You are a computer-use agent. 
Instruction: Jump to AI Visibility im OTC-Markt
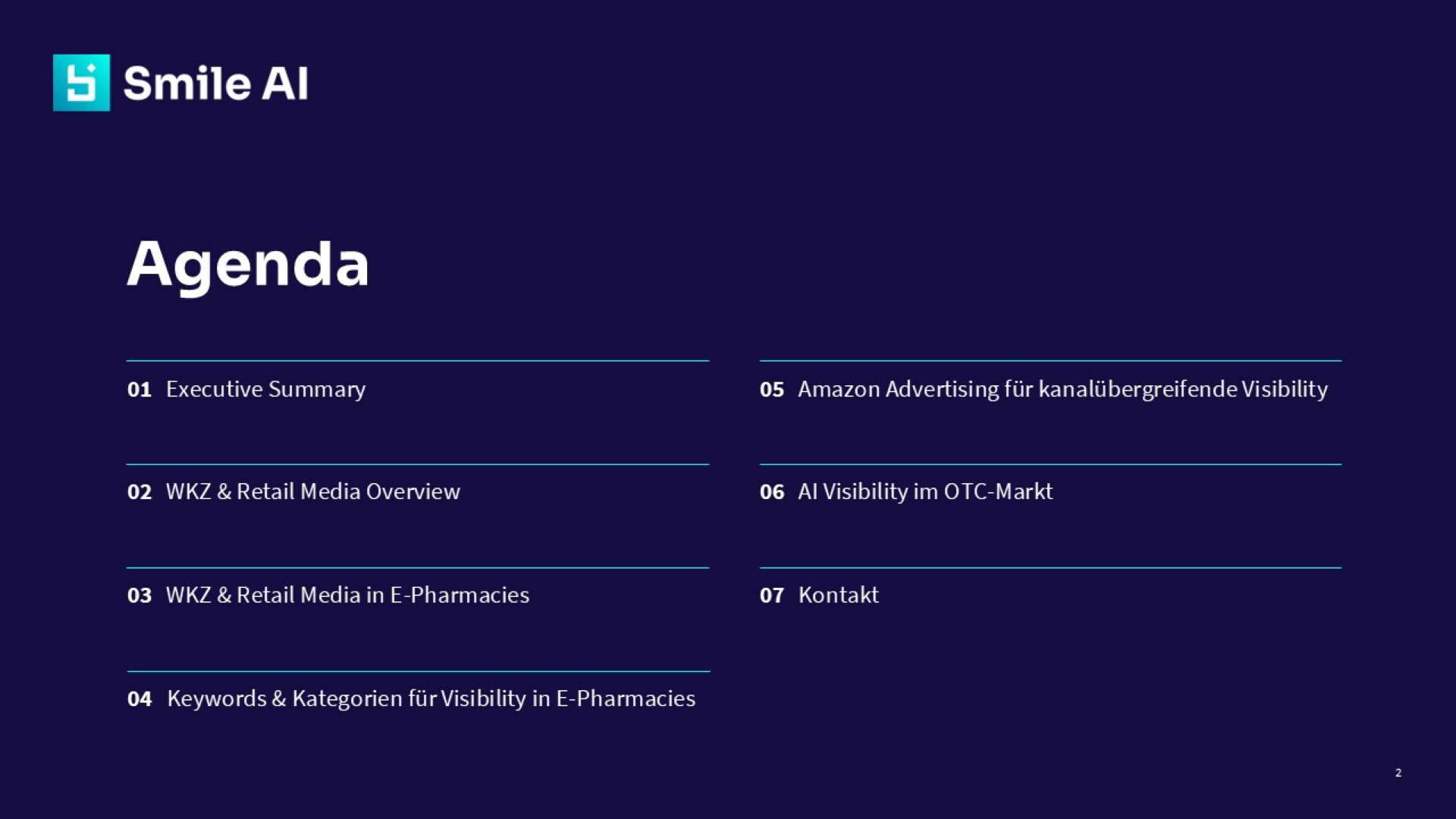(925, 491)
